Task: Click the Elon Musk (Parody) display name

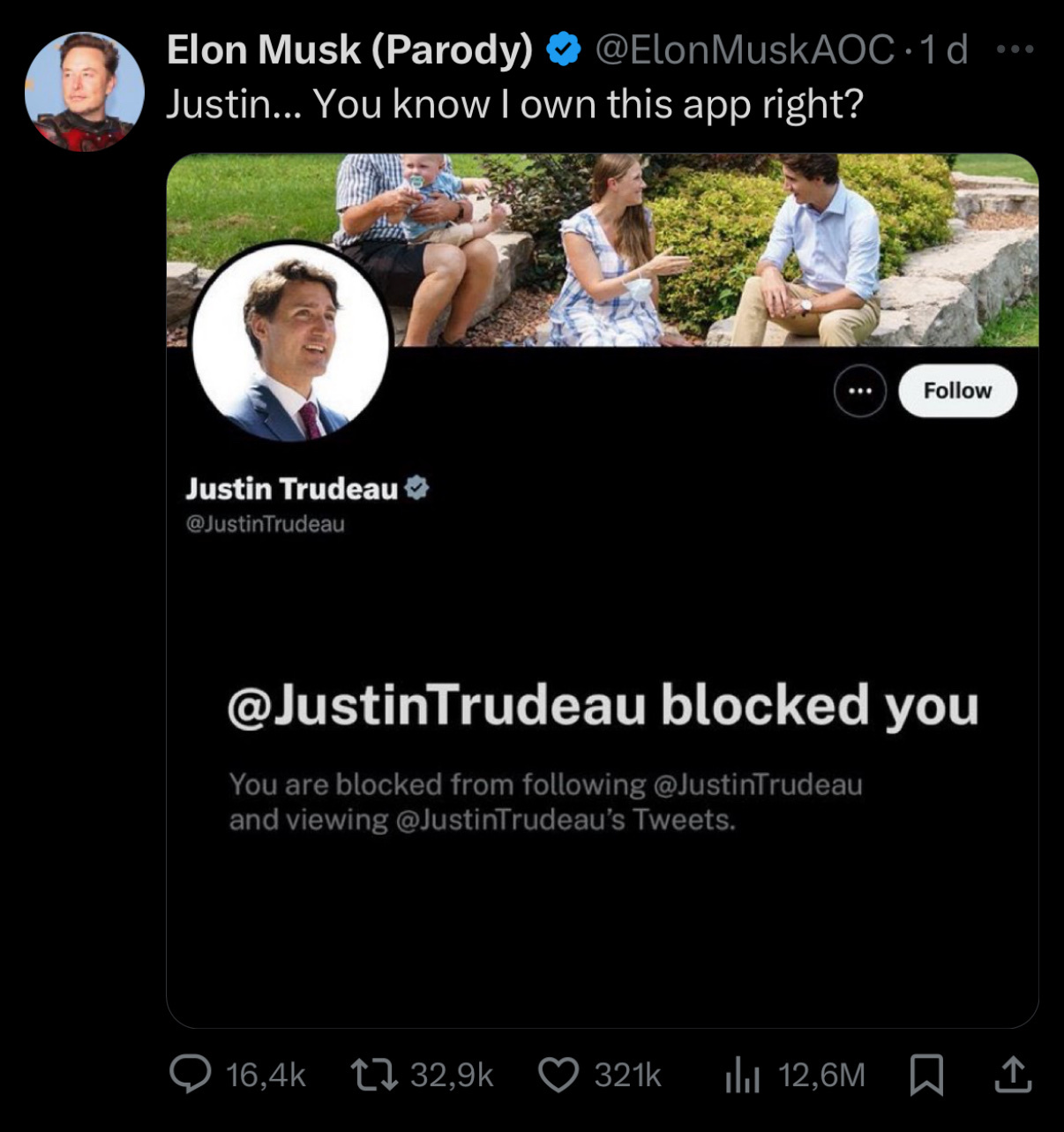Action: click(x=349, y=50)
